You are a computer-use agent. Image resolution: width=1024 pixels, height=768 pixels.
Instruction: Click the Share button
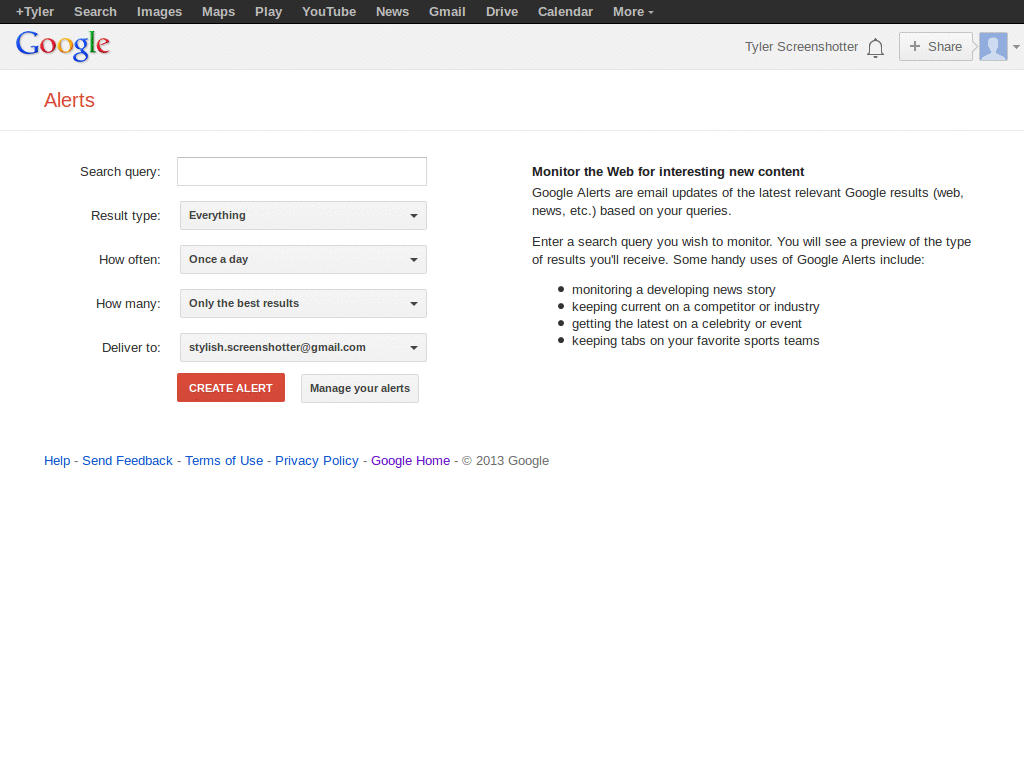(x=935, y=47)
